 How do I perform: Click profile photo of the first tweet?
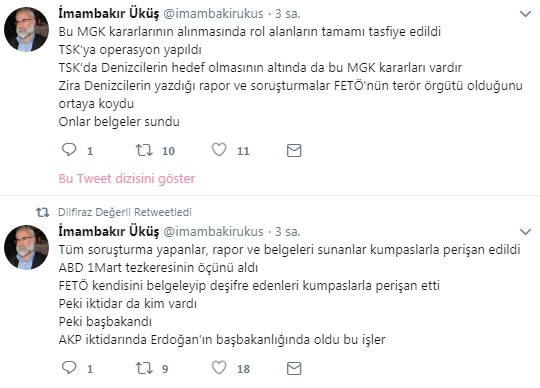26,30
